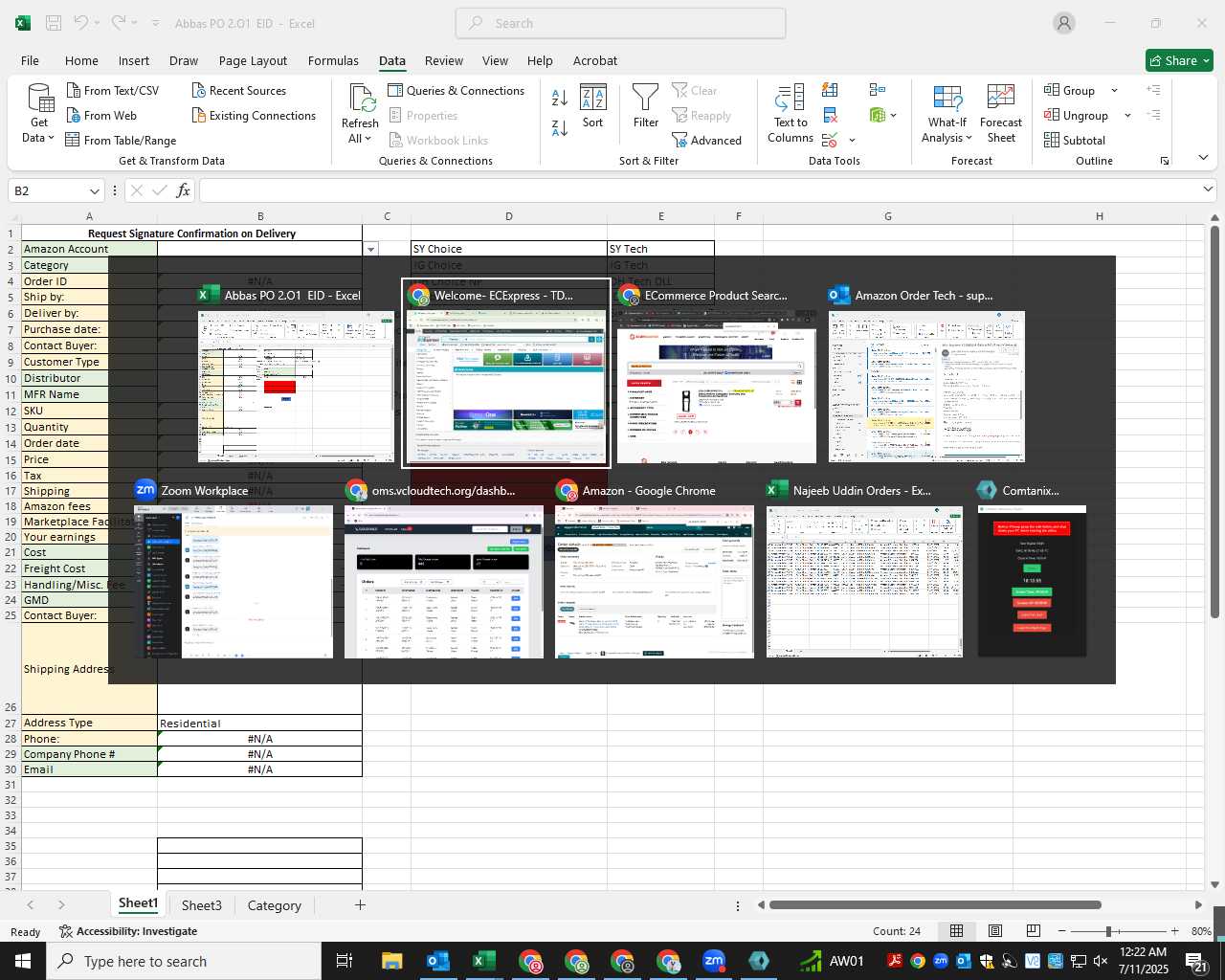Toggle the Filter funnel button
1225x980 pixels.
click(646, 106)
